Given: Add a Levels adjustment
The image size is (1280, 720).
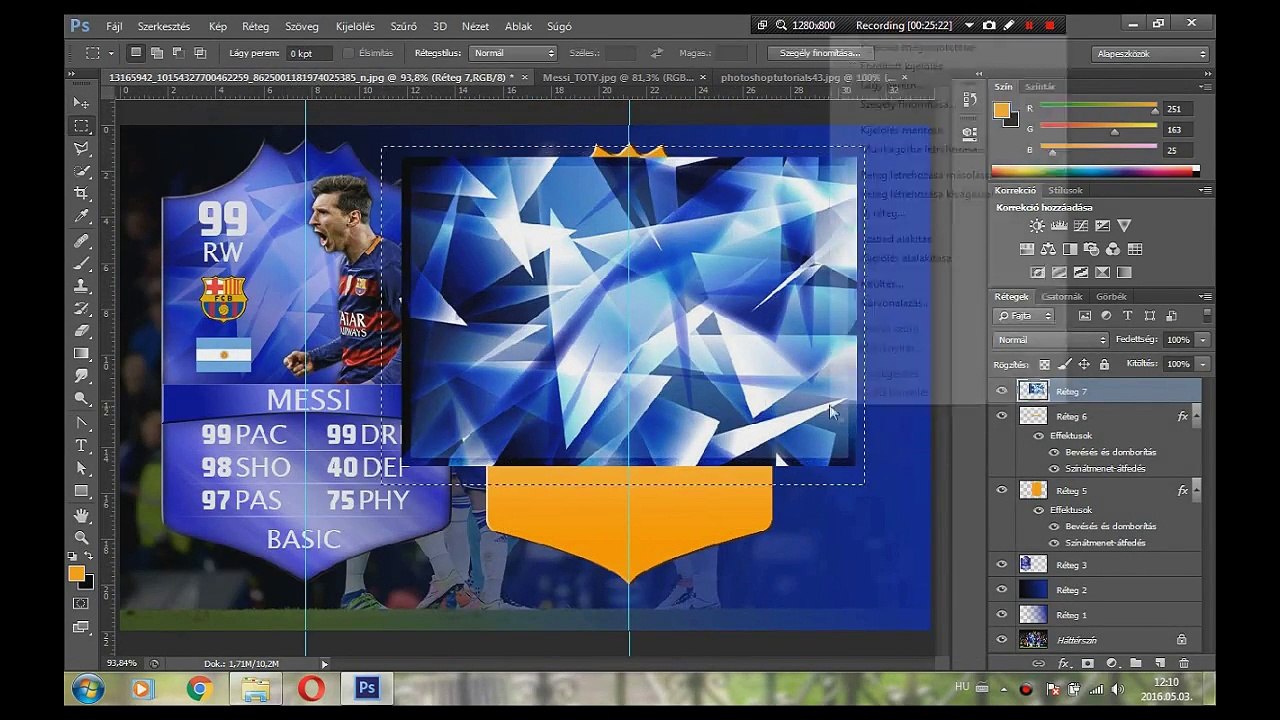Looking at the screenshot, I should (1059, 227).
